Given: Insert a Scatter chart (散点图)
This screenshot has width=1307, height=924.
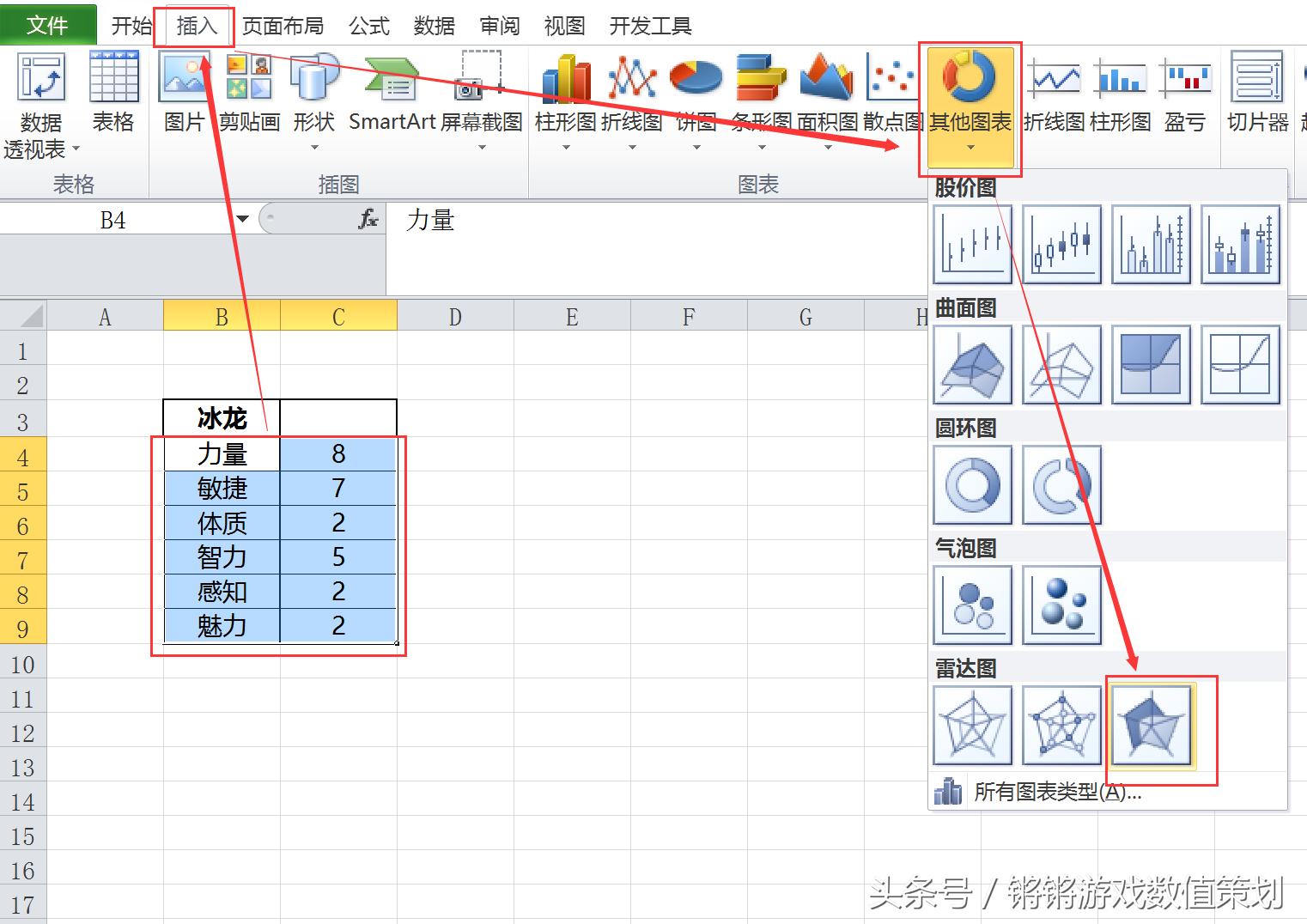Looking at the screenshot, I should (891, 90).
